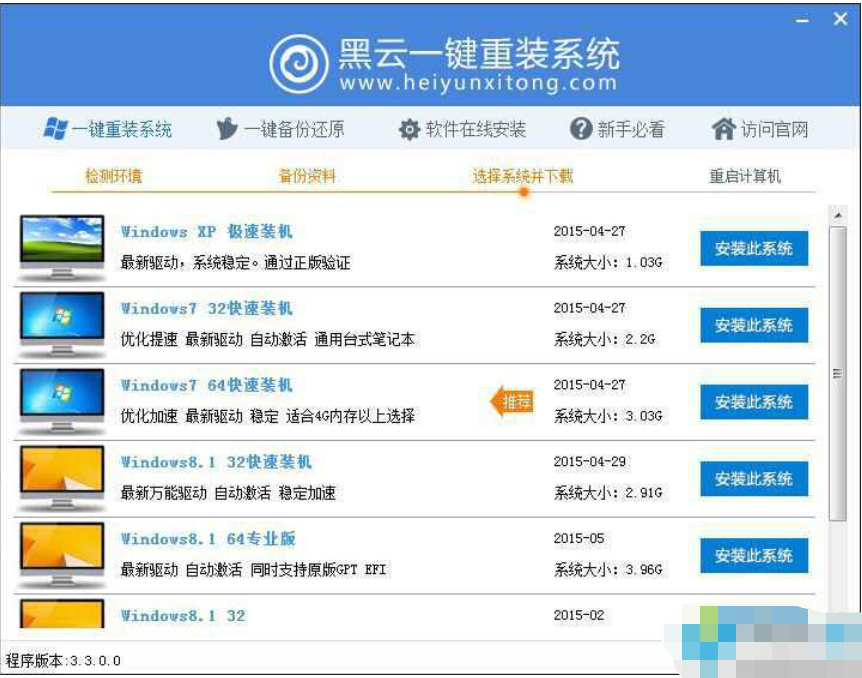Click the orange 推荐 badge

click(512, 401)
